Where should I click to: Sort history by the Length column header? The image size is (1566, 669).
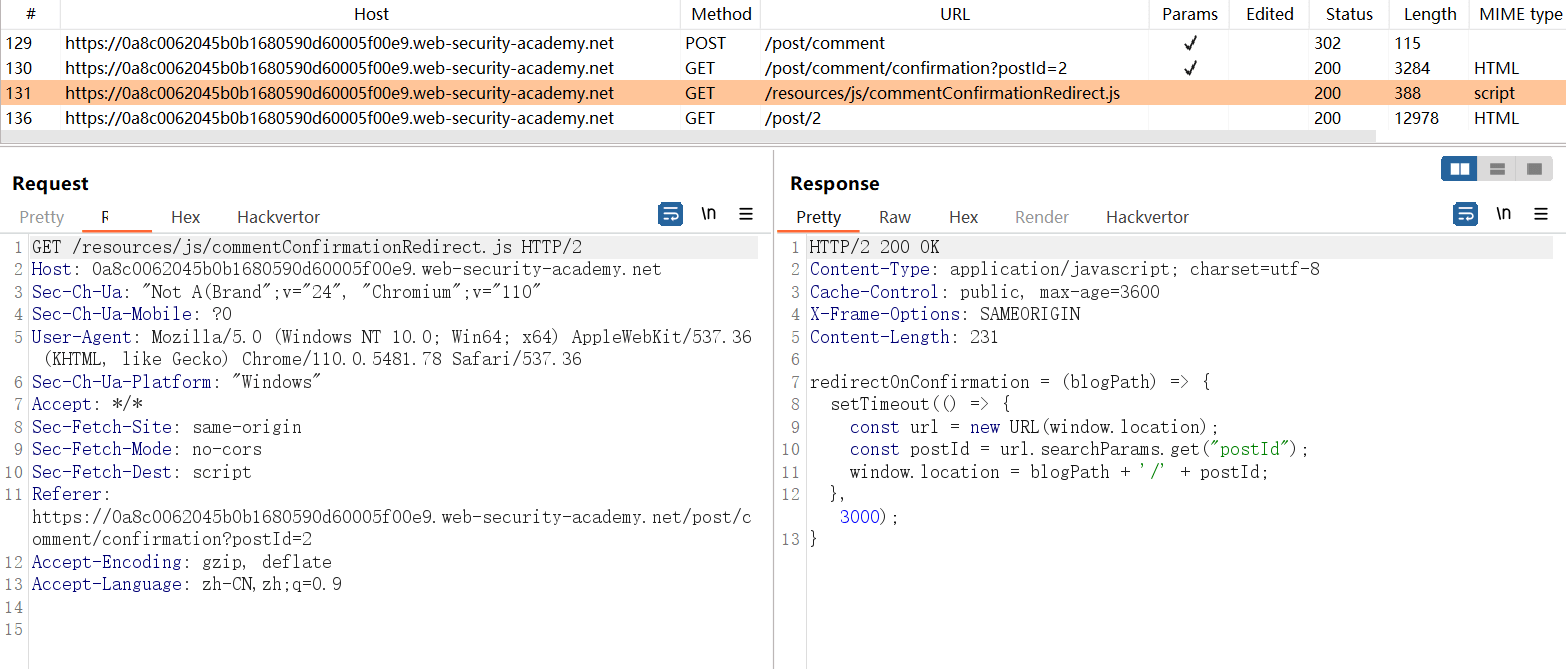click(1429, 14)
